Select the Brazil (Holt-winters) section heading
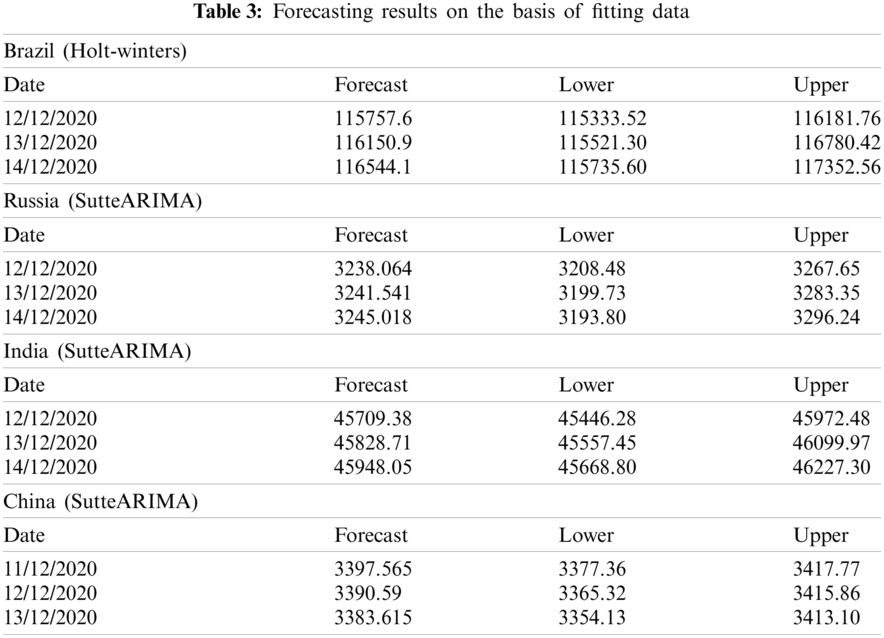This screenshot has height=638, width=884. (x=95, y=51)
